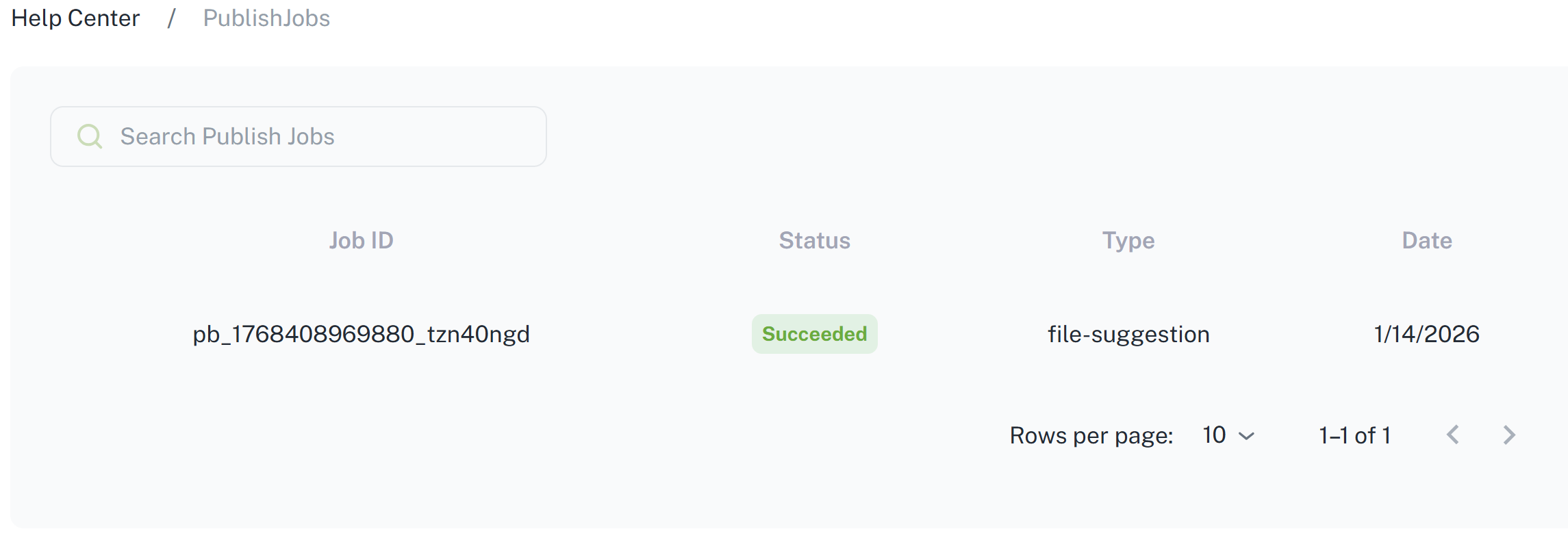Viewport: 1568px width, 555px height.
Task: Go to the previous page arrow
Action: pyautogui.click(x=1453, y=435)
